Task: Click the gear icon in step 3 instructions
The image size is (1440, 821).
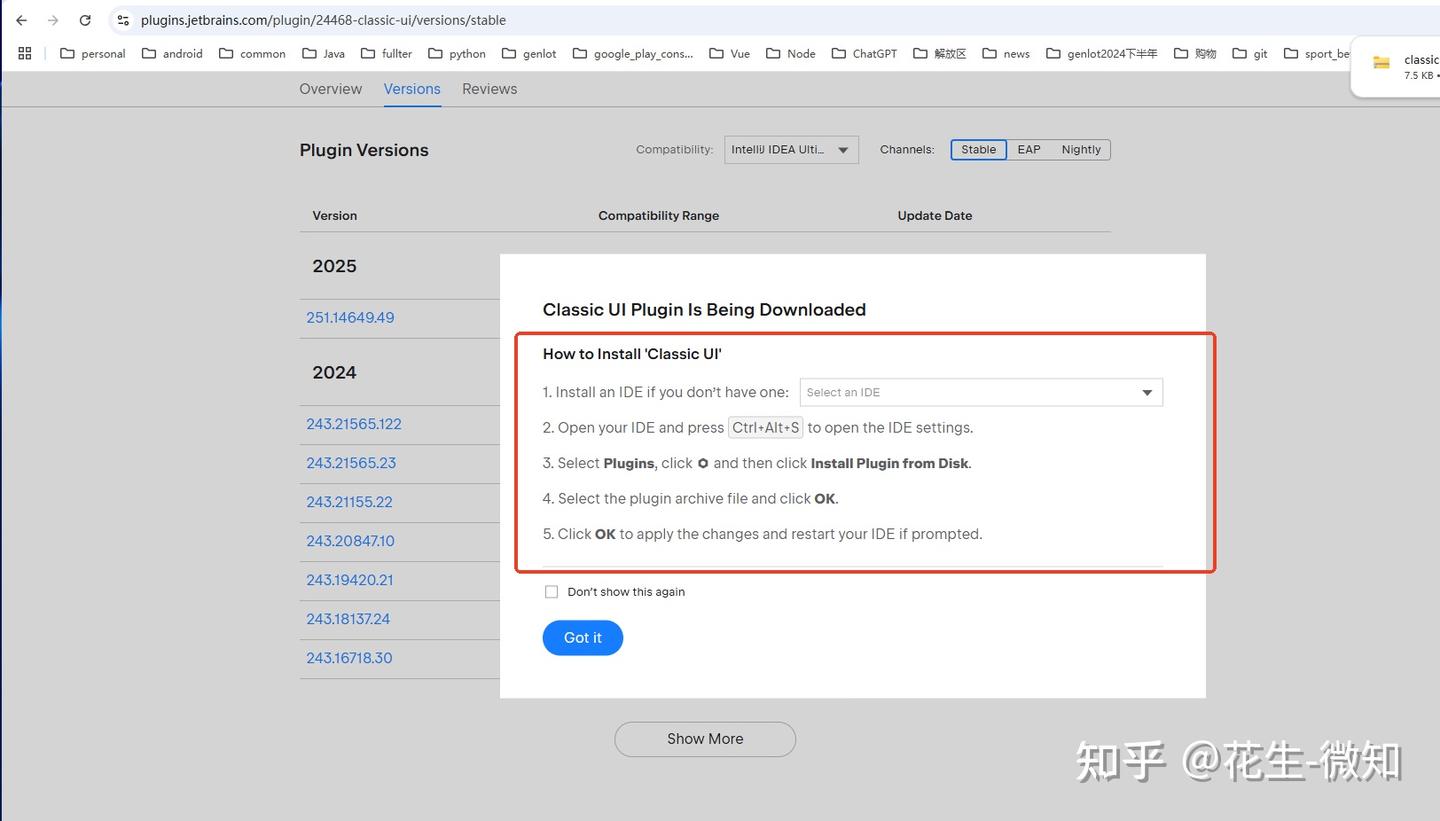Action: [703, 463]
